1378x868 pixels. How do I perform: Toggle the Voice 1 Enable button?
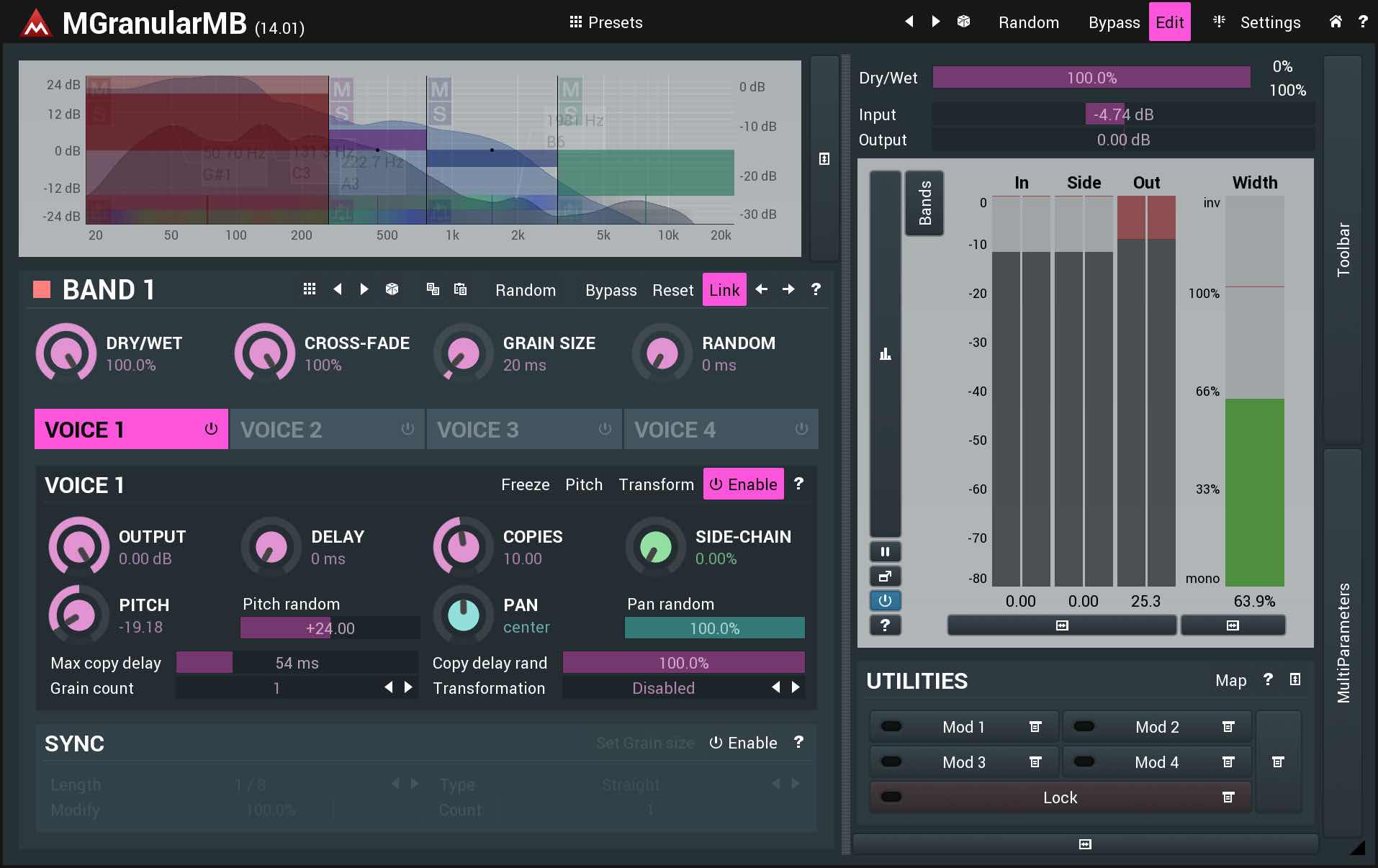coord(743,484)
